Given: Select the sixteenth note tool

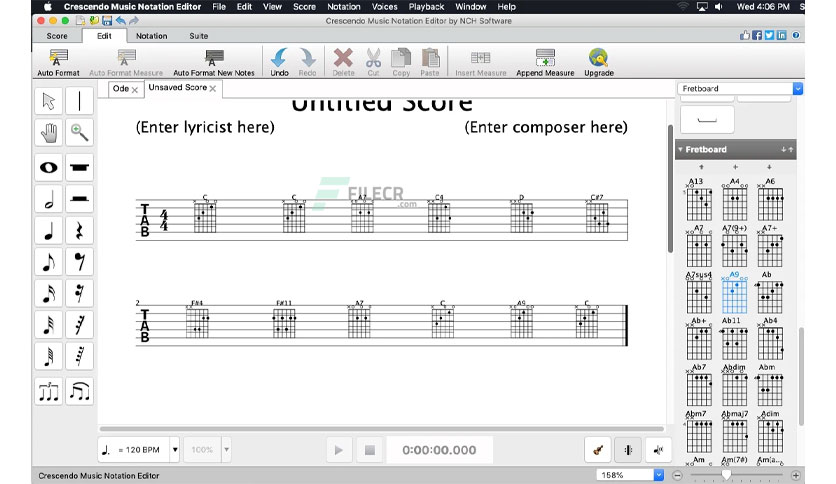Looking at the screenshot, I should coord(49,293).
